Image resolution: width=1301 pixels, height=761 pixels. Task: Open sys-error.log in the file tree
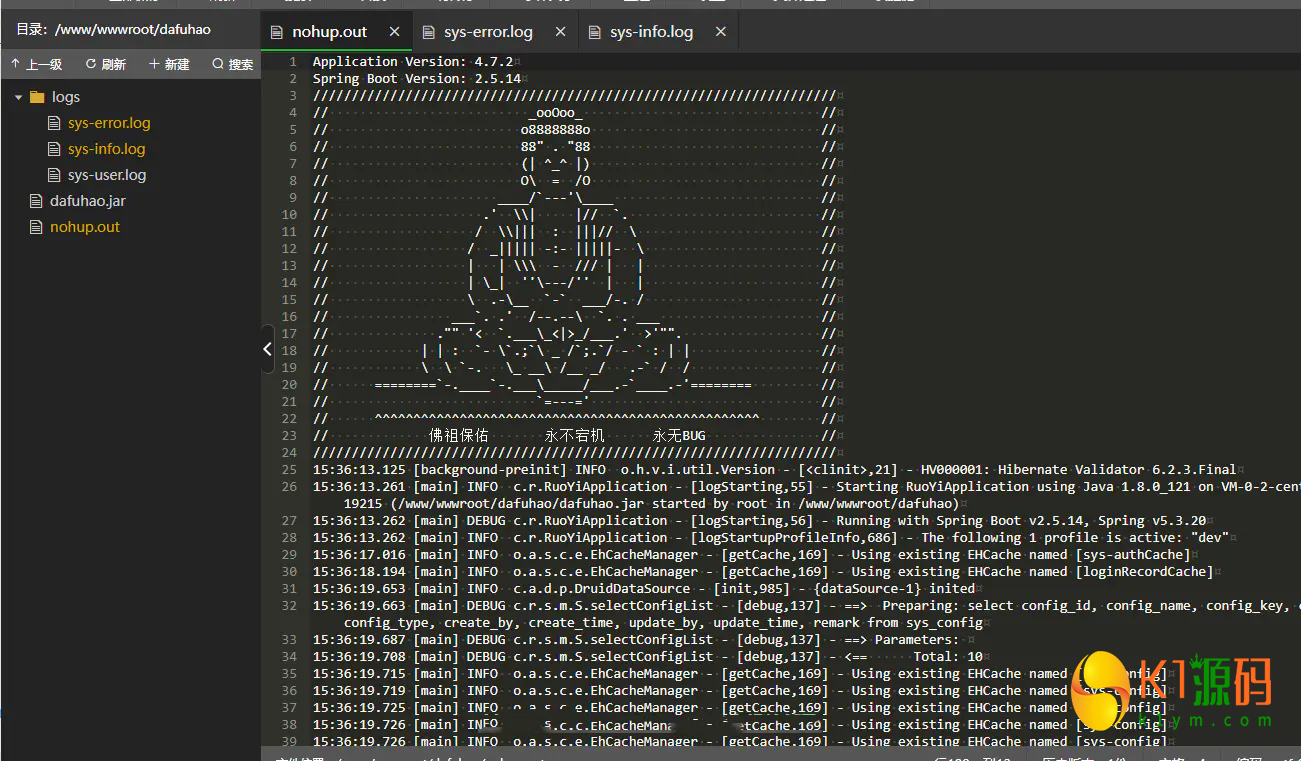tap(109, 123)
